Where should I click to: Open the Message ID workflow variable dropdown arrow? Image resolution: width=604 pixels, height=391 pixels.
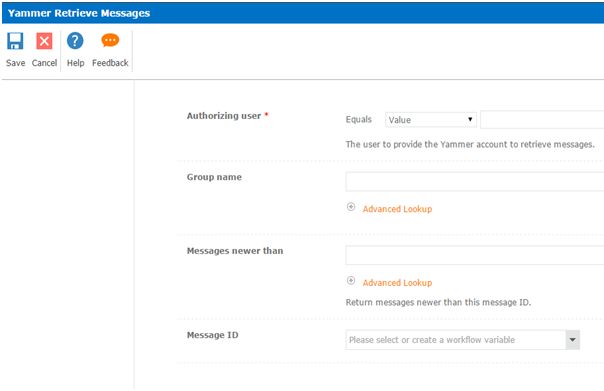[x=572, y=340]
